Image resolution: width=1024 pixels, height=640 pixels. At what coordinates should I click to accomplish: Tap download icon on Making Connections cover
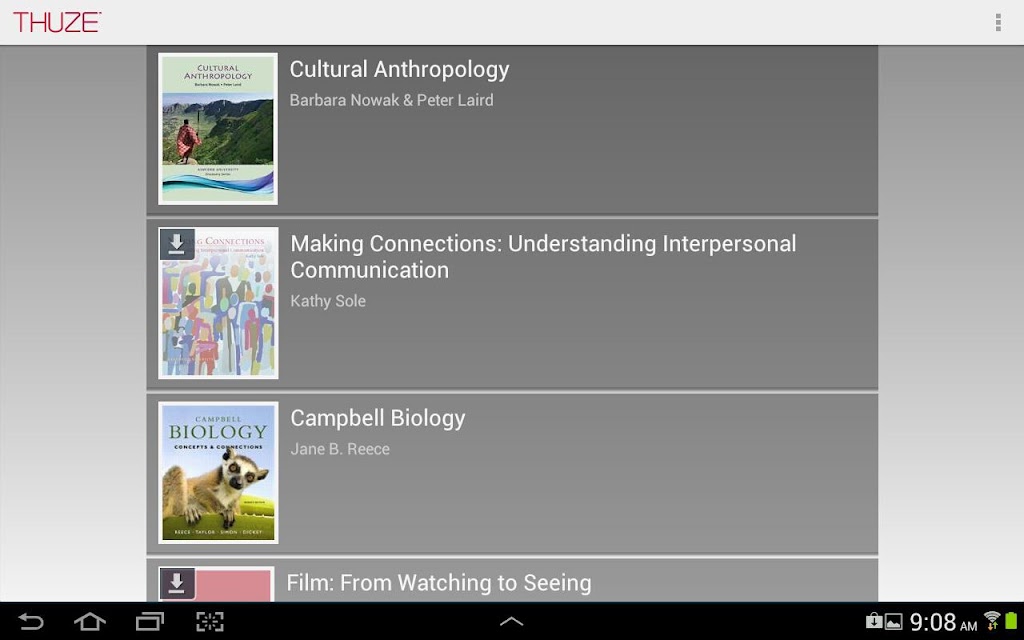(176, 244)
